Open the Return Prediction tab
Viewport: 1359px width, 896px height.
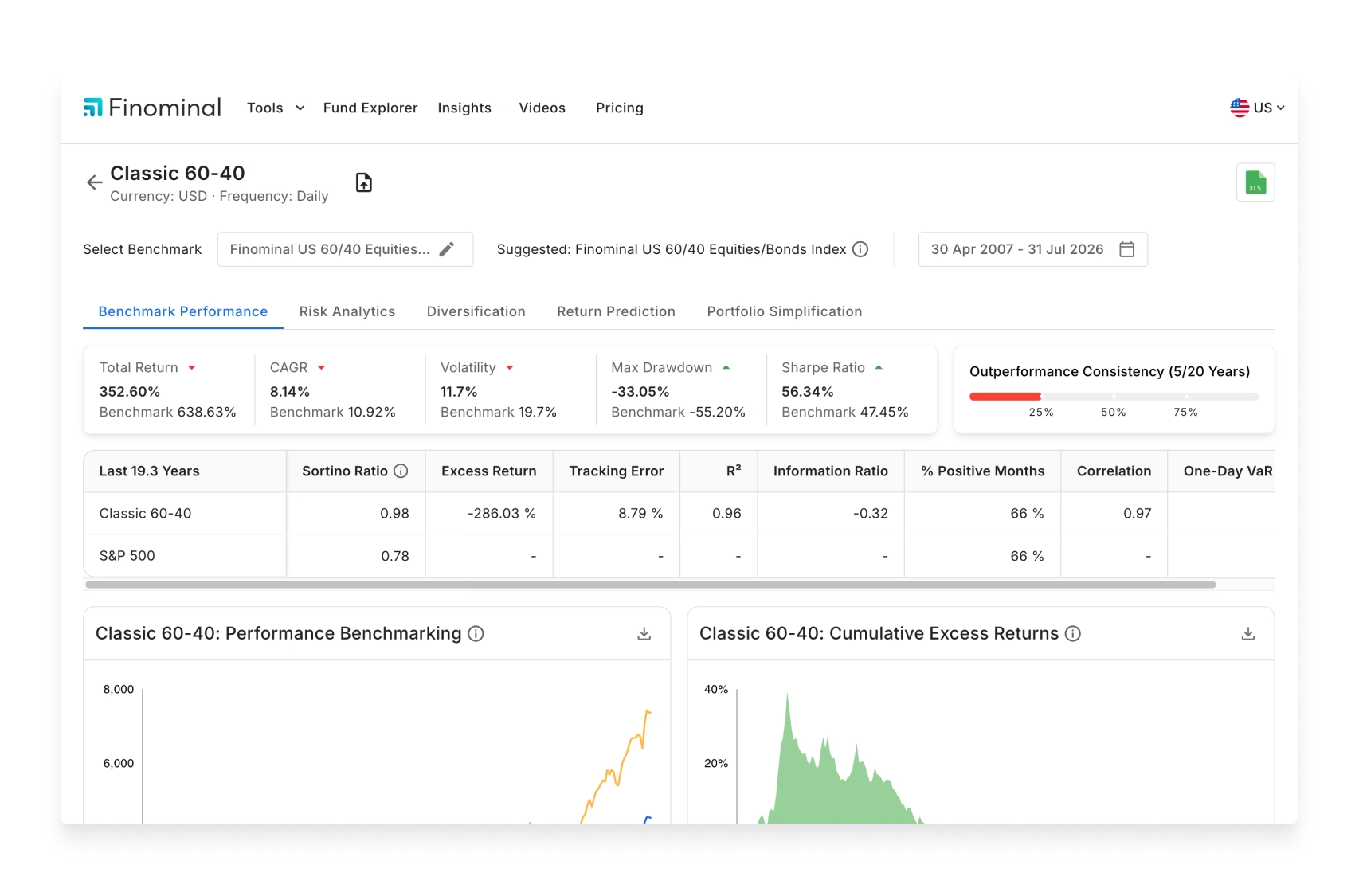tap(617, 311)
